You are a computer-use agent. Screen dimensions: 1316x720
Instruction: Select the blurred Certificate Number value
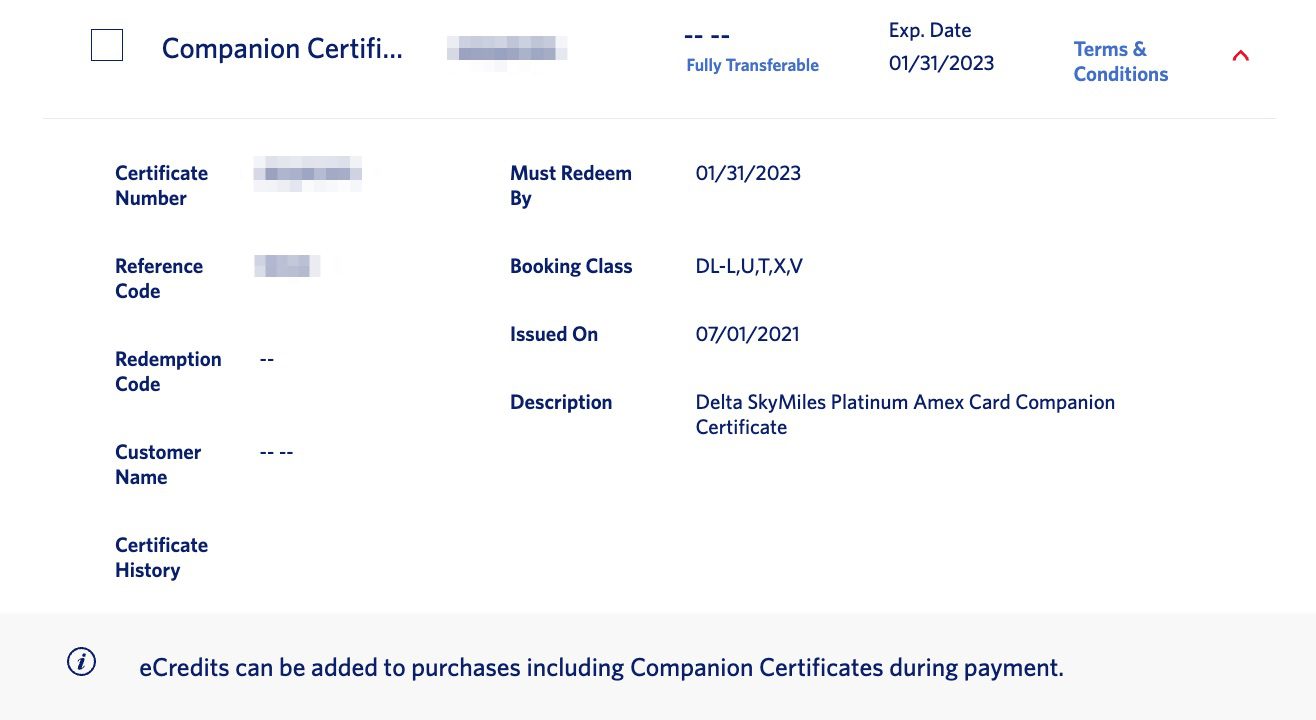(x=307, y=173)
